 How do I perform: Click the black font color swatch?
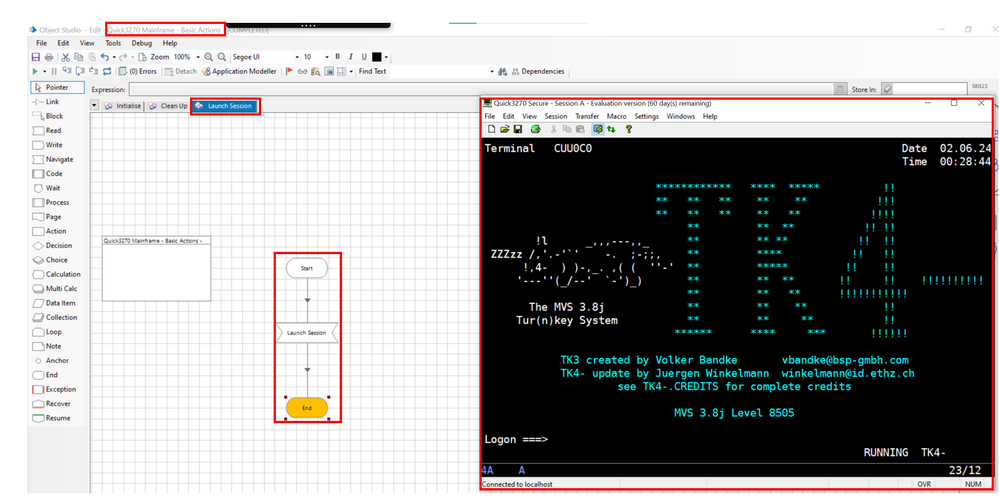[377, 57]
